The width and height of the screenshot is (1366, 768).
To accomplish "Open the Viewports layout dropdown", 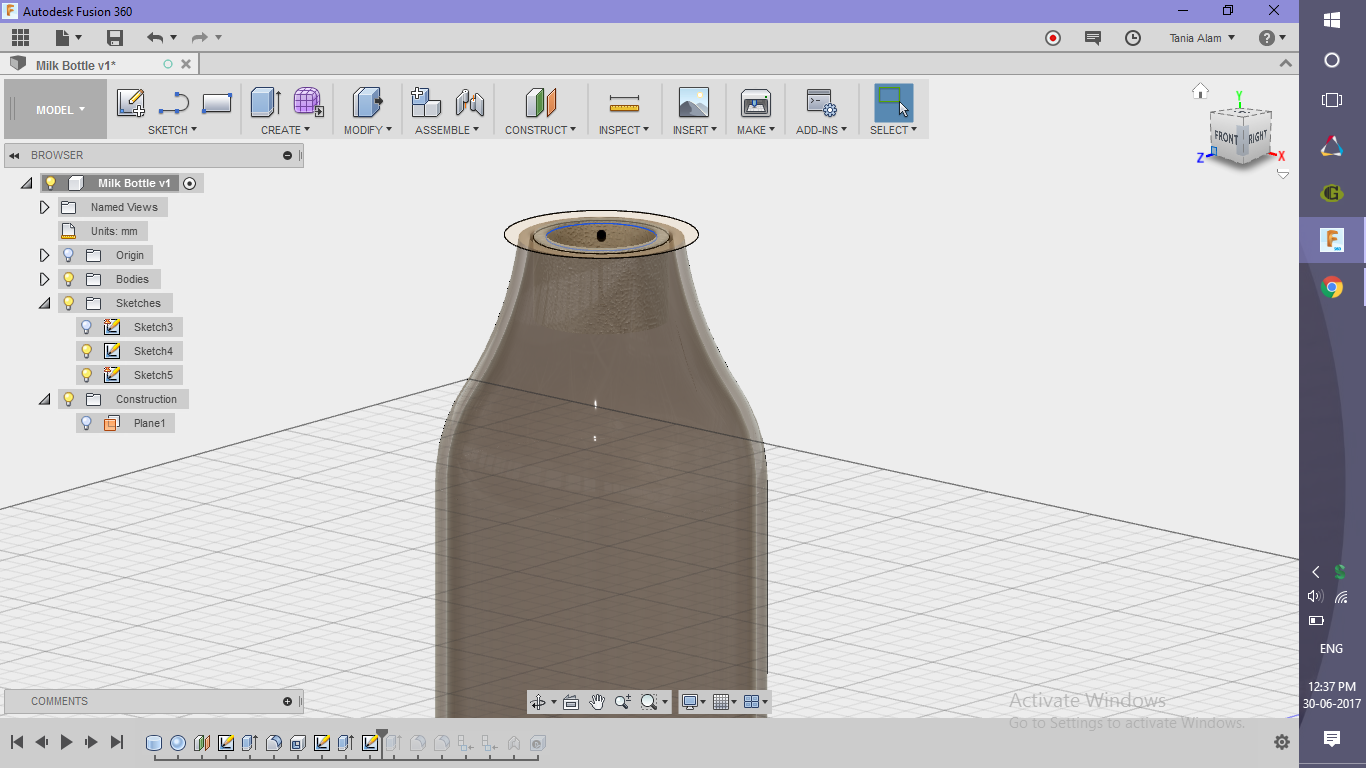I will pyautogui.click(x=757, y=702).
